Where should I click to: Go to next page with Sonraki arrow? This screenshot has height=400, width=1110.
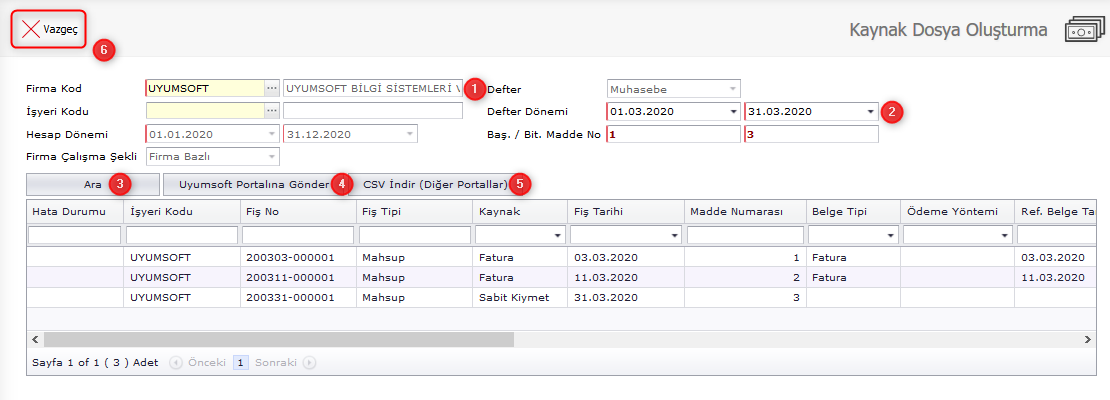tap(310, 363)
